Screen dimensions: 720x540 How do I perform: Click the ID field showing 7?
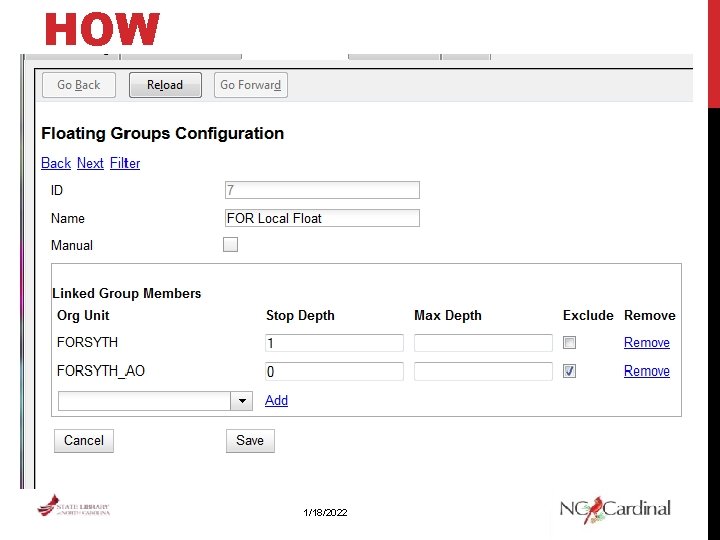coord(322,190)
